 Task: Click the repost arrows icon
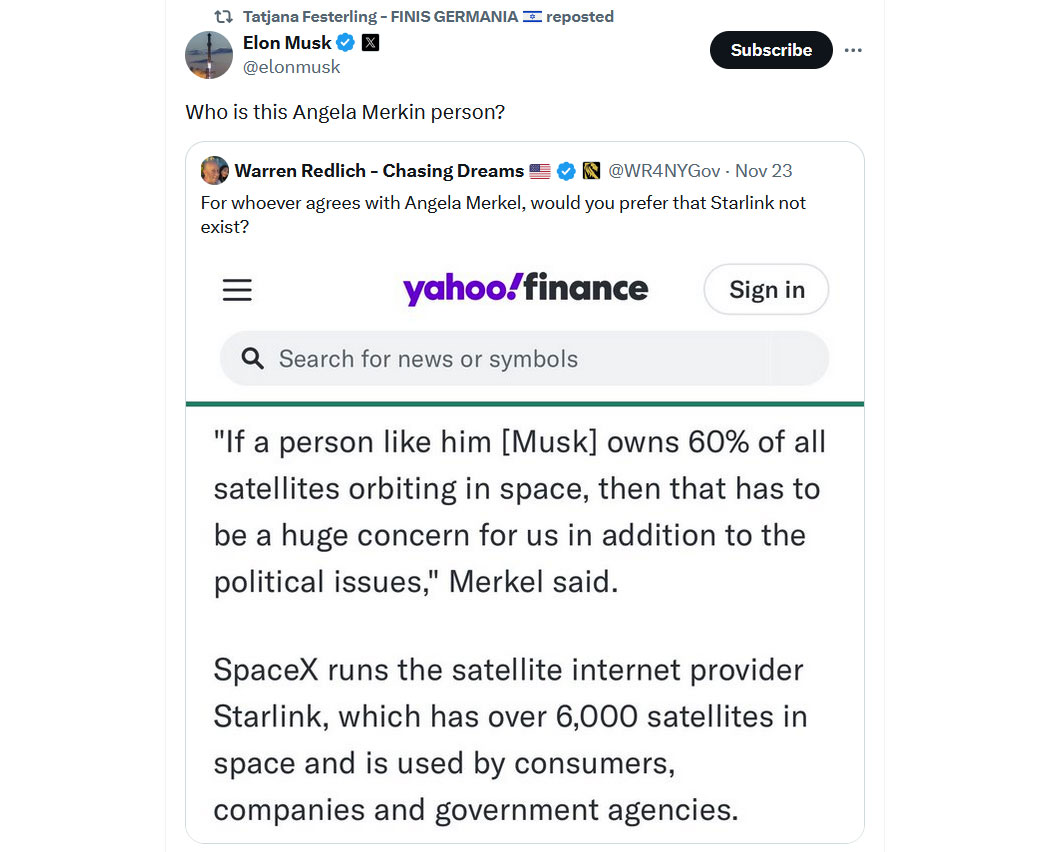[x=223, y=16]
